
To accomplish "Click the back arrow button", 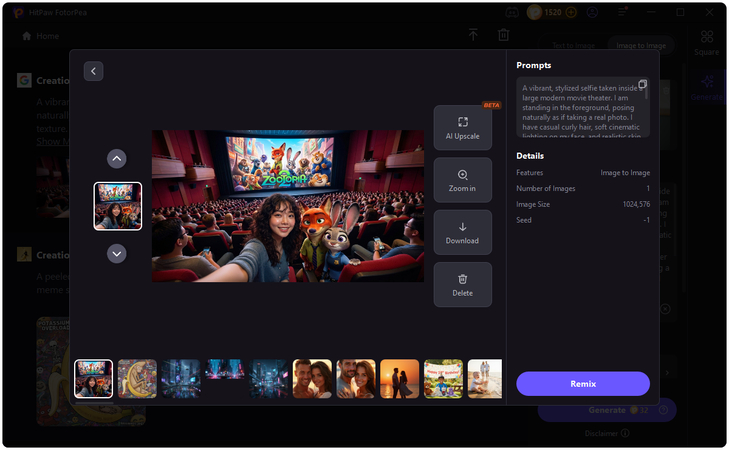I will (x=93, y=71).
